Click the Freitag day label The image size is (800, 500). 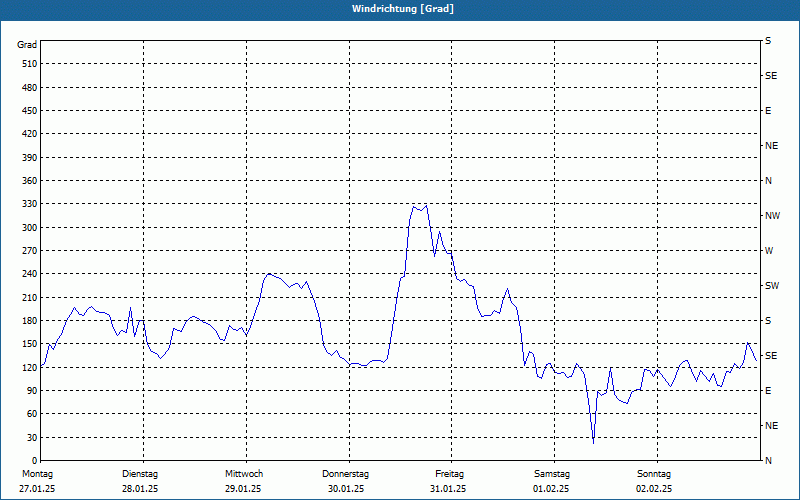(449, 474)
